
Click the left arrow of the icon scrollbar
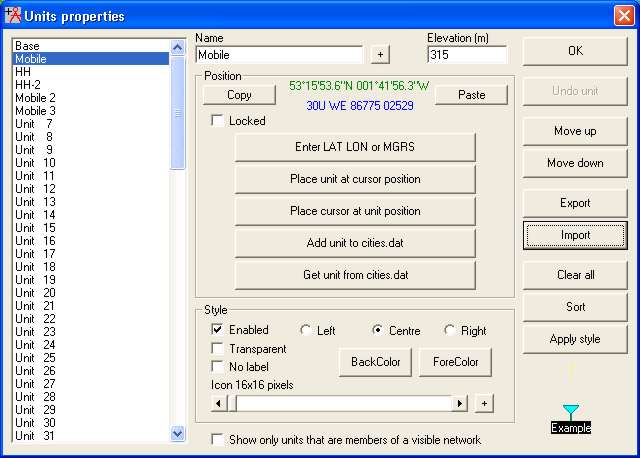(219, 403)
